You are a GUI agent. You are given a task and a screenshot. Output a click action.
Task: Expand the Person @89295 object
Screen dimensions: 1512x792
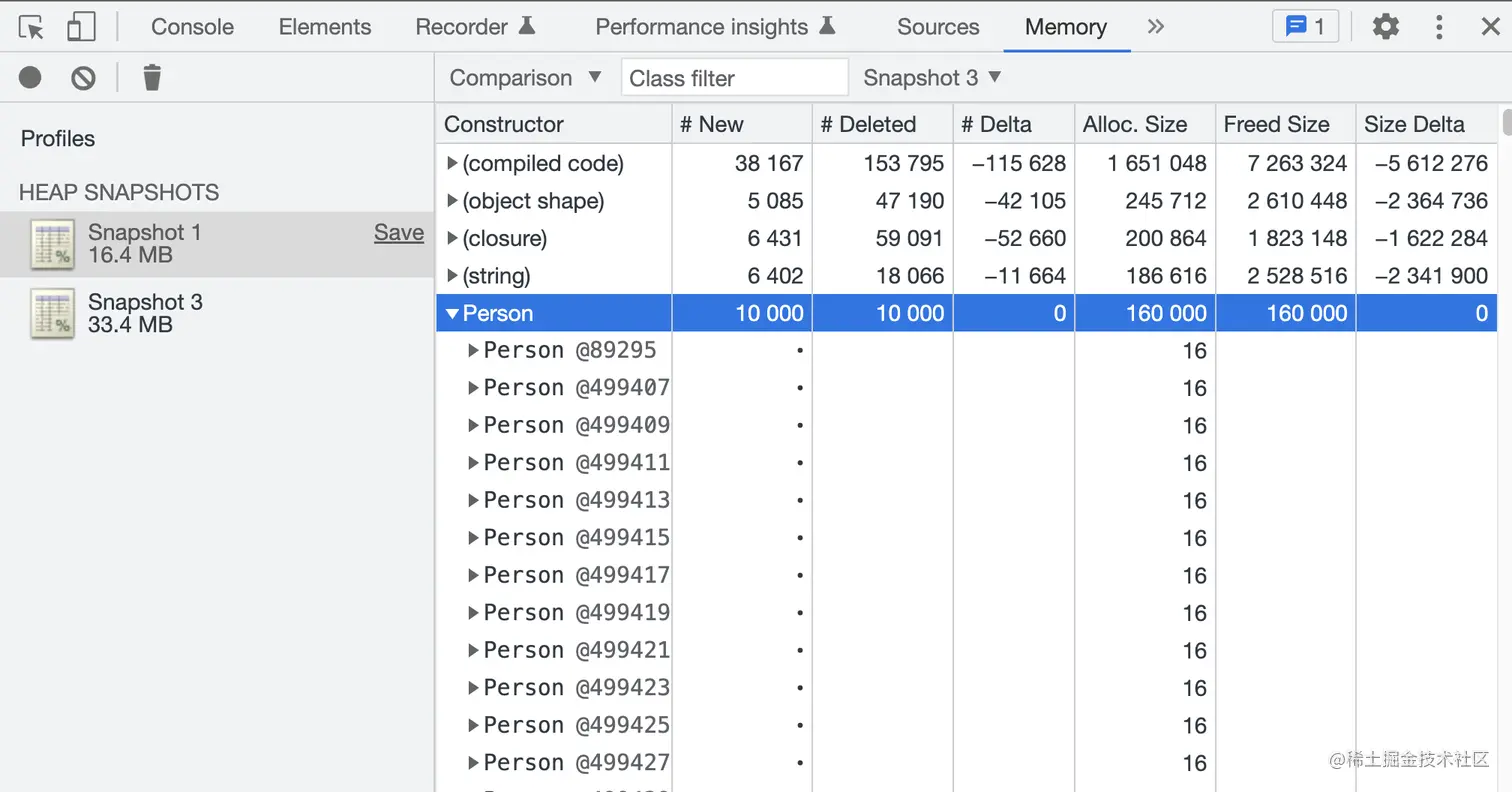(x=474, y=351)
